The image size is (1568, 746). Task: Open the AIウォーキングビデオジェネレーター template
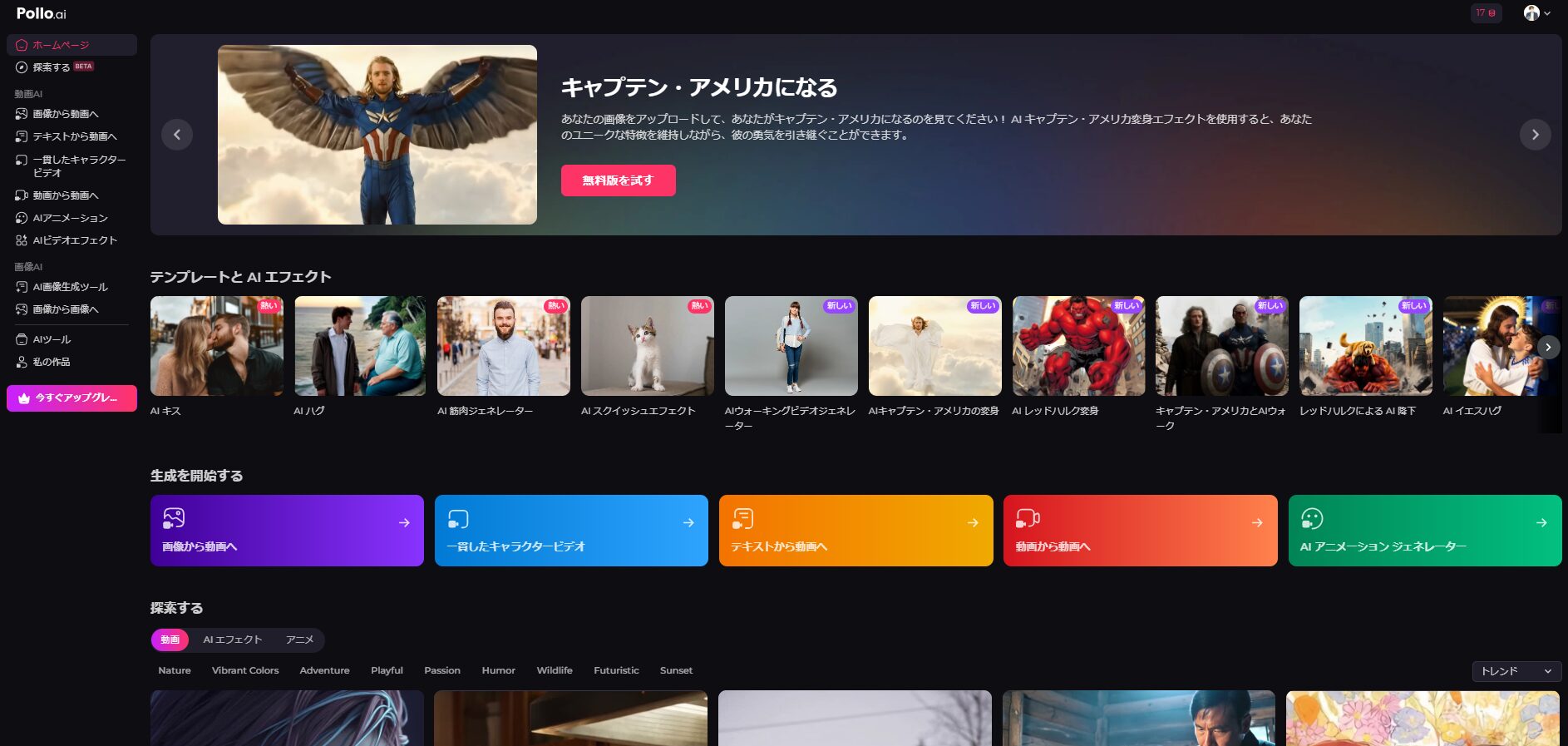[x=791, y=346]
